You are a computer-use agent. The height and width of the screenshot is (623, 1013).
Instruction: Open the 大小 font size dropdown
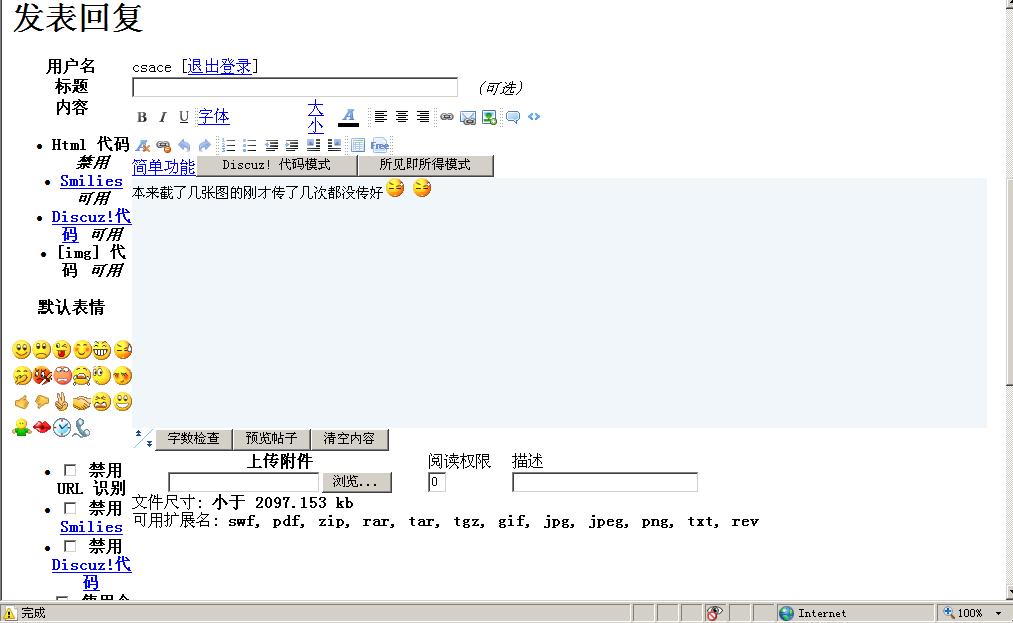click(x=316, y=116)
